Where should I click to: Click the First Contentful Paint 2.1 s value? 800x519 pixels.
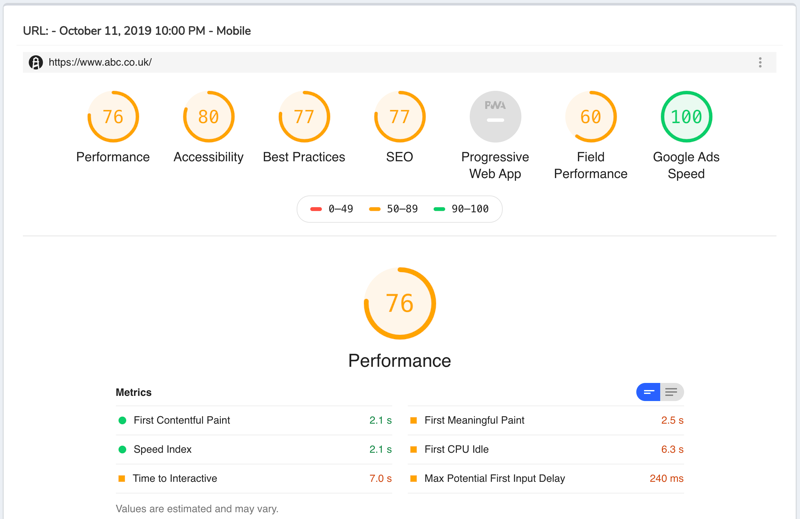381,421
